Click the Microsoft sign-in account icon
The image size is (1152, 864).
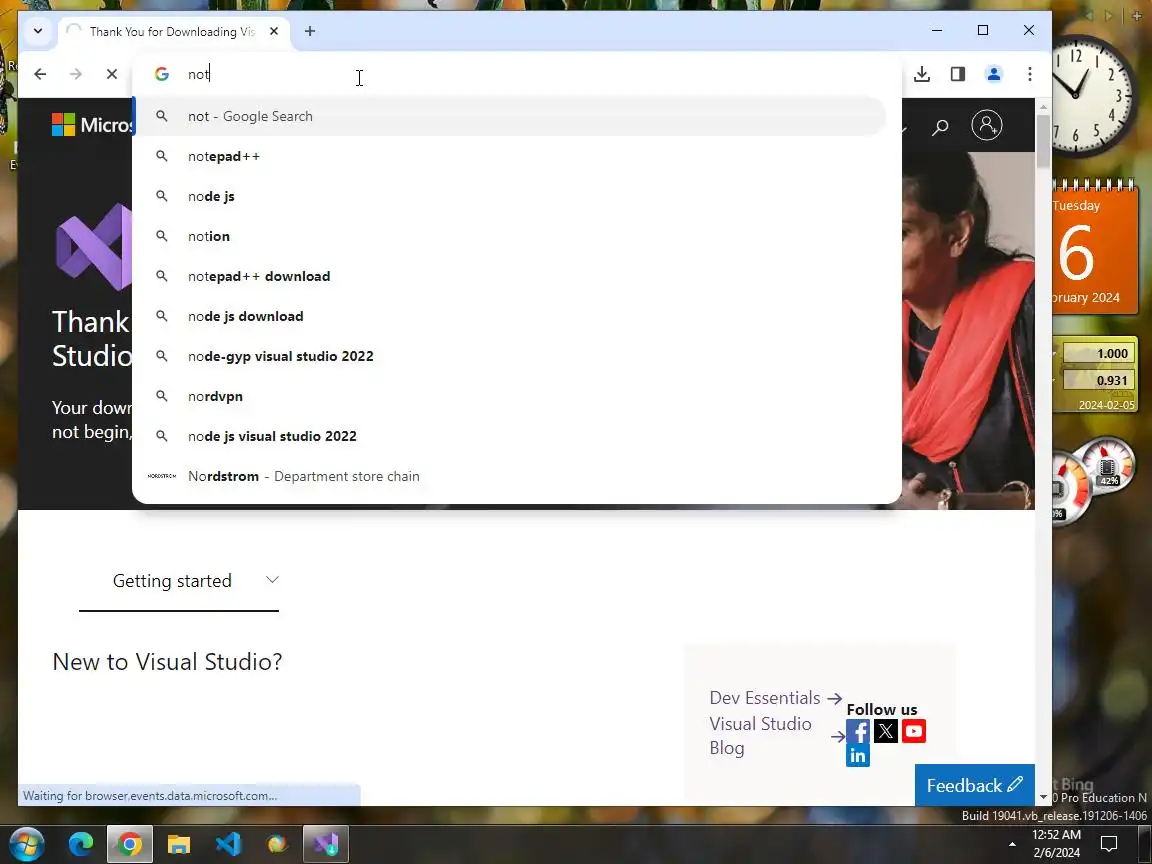click(x=987, y=125)
